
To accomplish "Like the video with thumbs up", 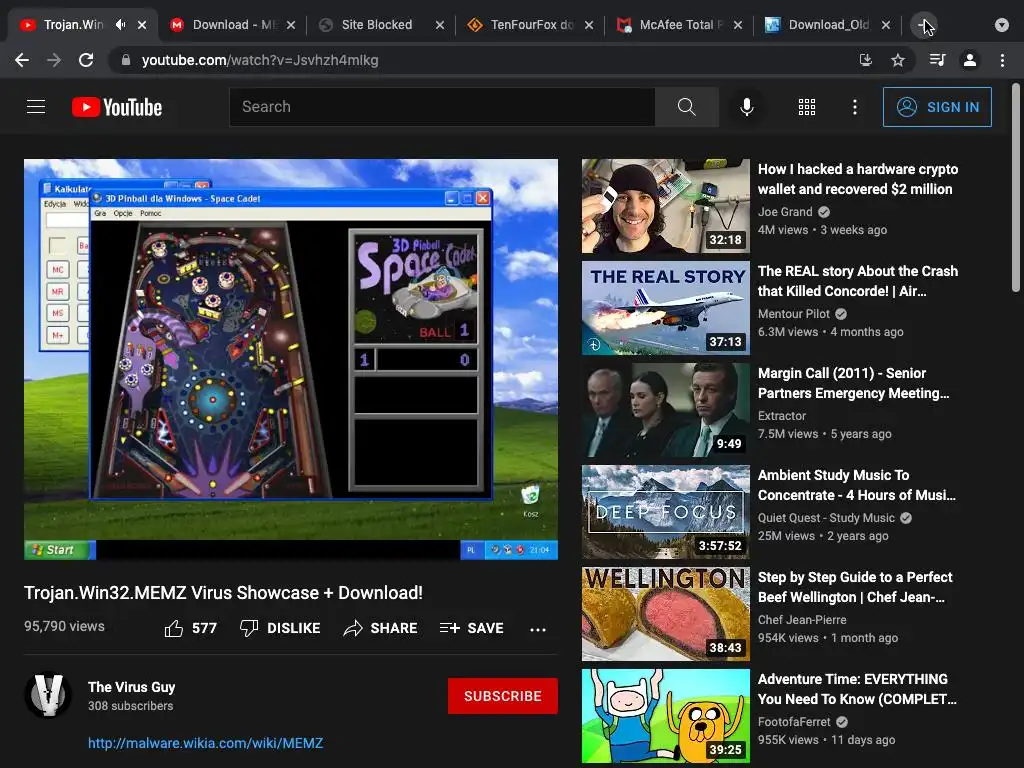I will tap(190, 628).
